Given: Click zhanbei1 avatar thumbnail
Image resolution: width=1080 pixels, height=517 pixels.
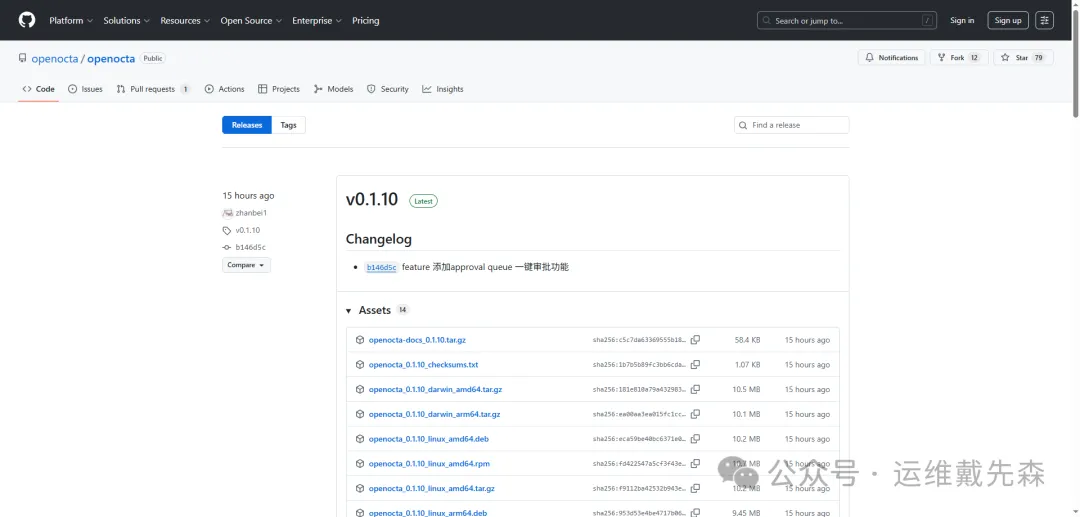Looking at the screenshot, I should tap(227, 213).
